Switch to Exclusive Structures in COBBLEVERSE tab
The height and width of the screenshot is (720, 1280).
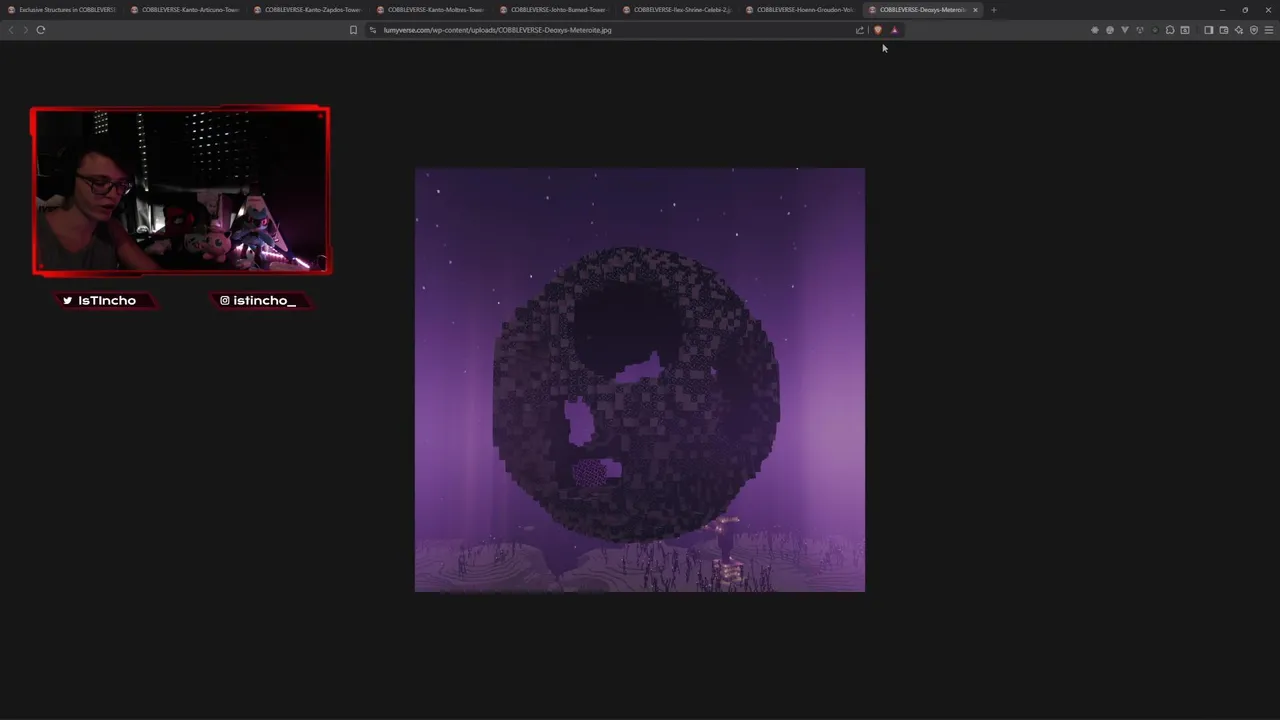tap(62, 10)
